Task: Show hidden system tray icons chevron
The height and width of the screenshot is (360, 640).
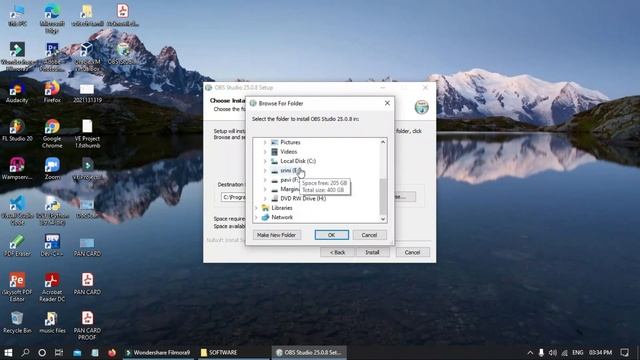Action: coord(530,352)
